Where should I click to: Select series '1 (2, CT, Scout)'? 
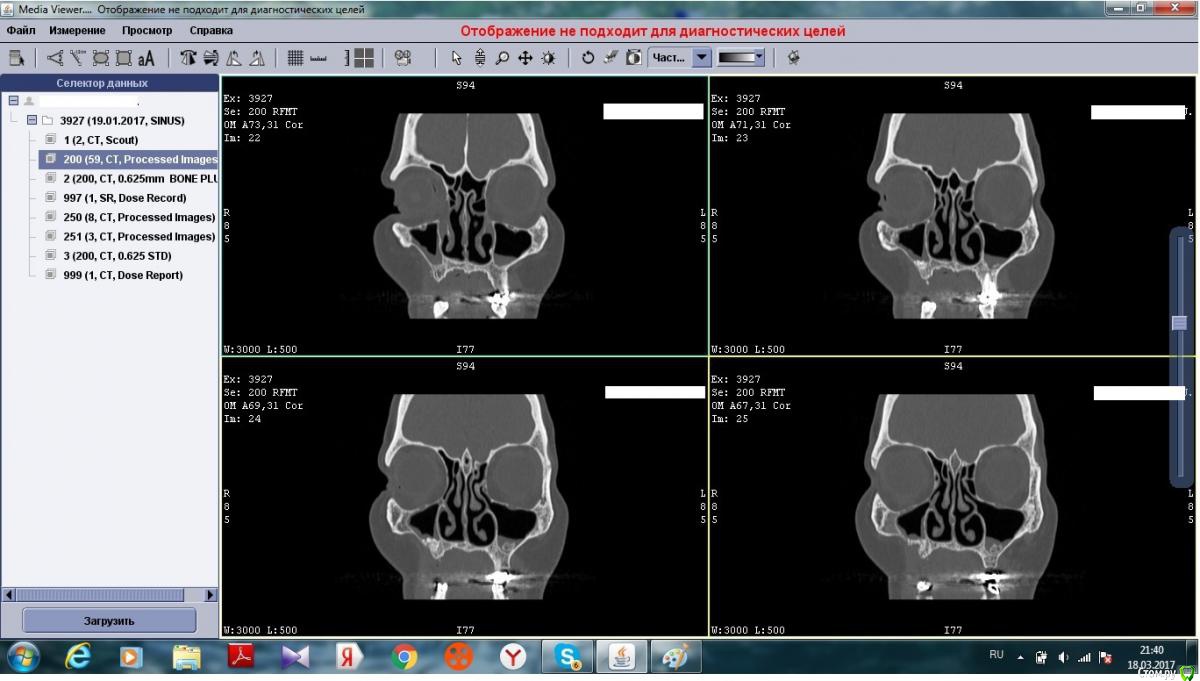click(x=100, y=140)
